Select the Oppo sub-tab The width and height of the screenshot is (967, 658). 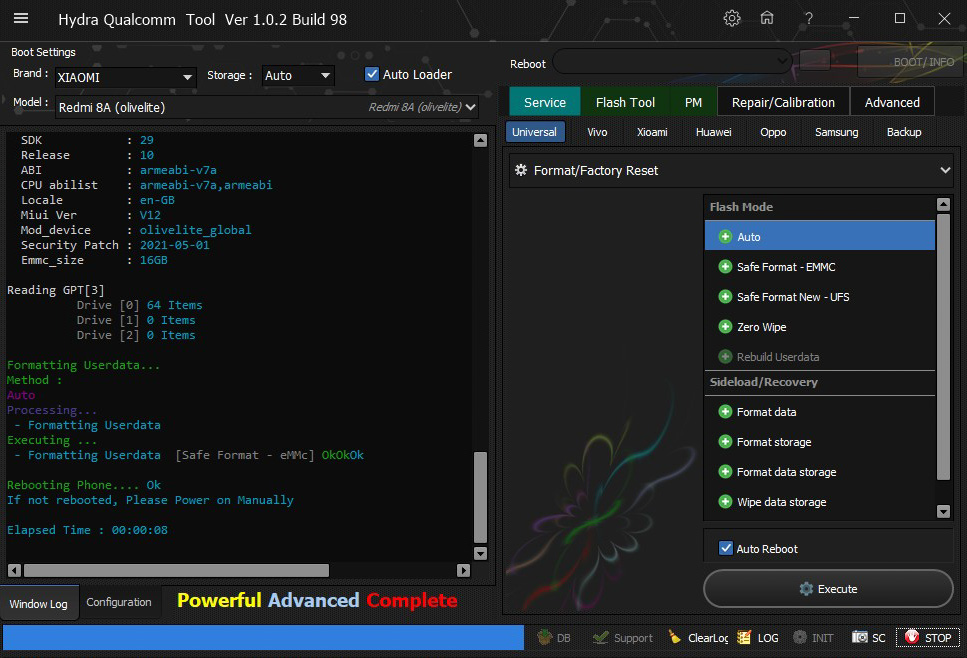coord(773,132)
